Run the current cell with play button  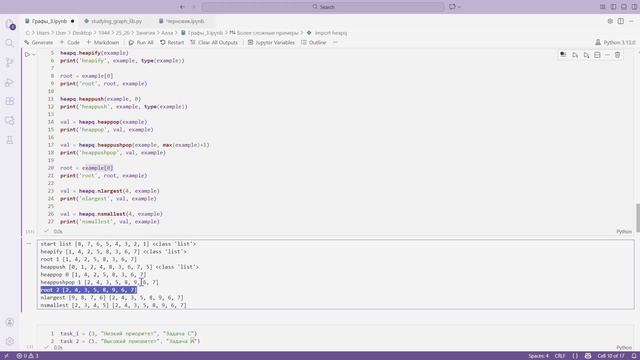pos(27,54)
